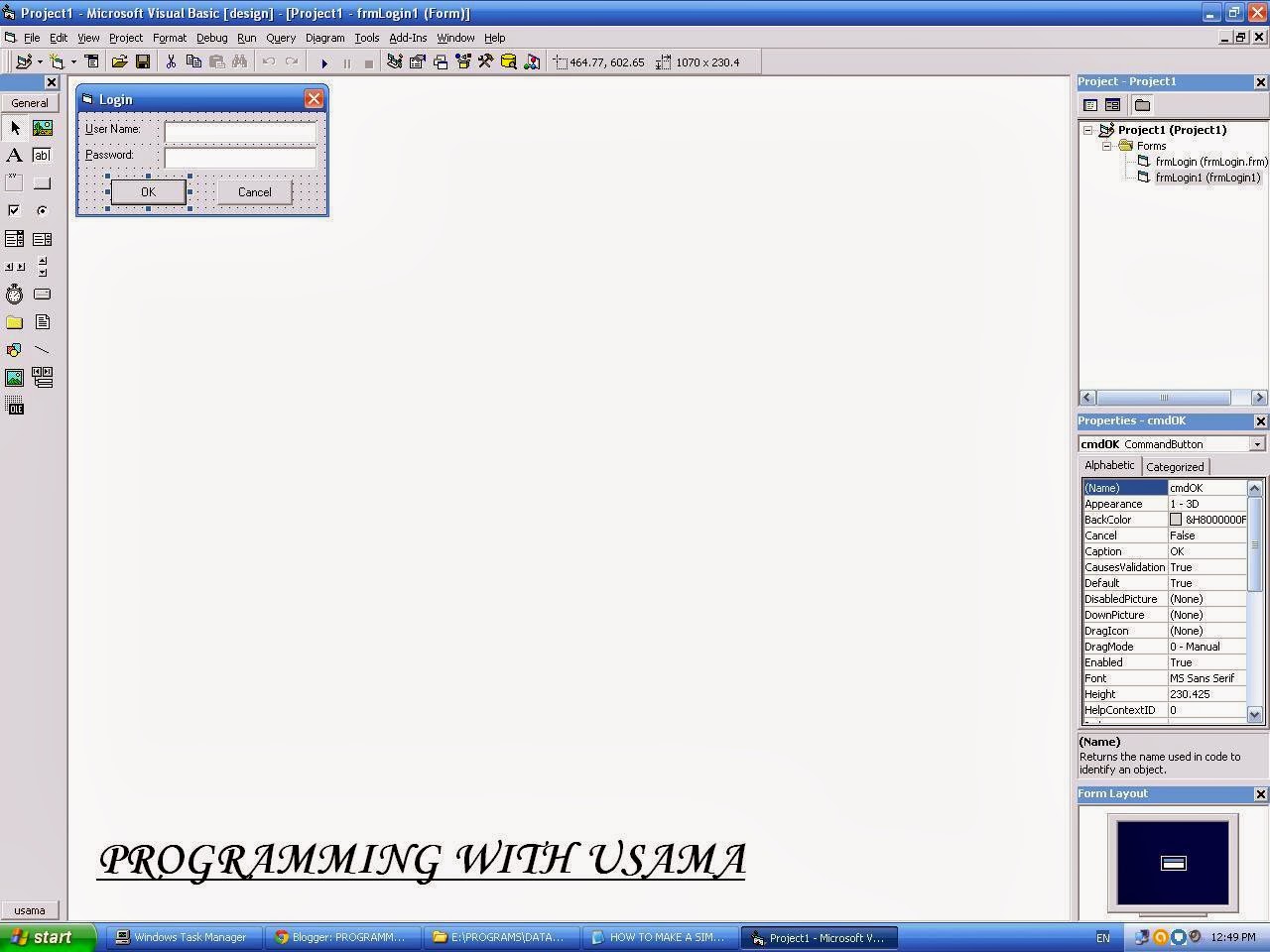Image resolution: width=1270 pixels, height=952 pixels.
Task: Select the Data control tool
Action: pyautogui.click(x=42, y=378)
